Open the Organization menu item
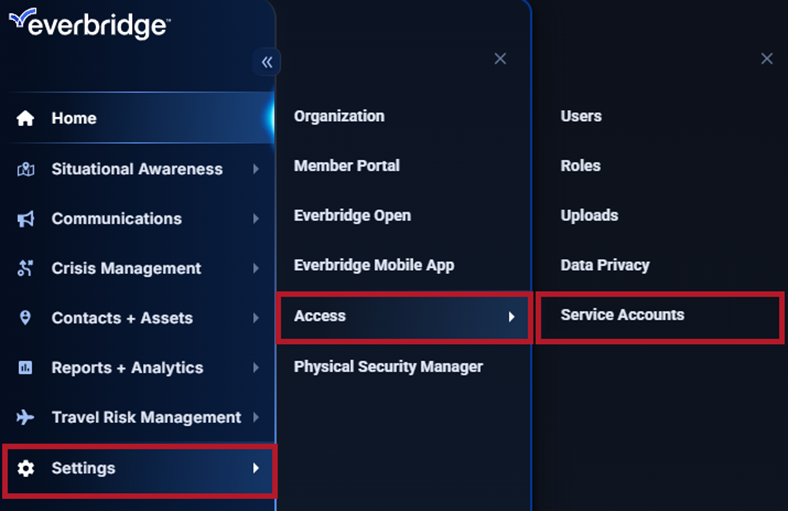This screenshot has width=788, height=511. point(339,116)
